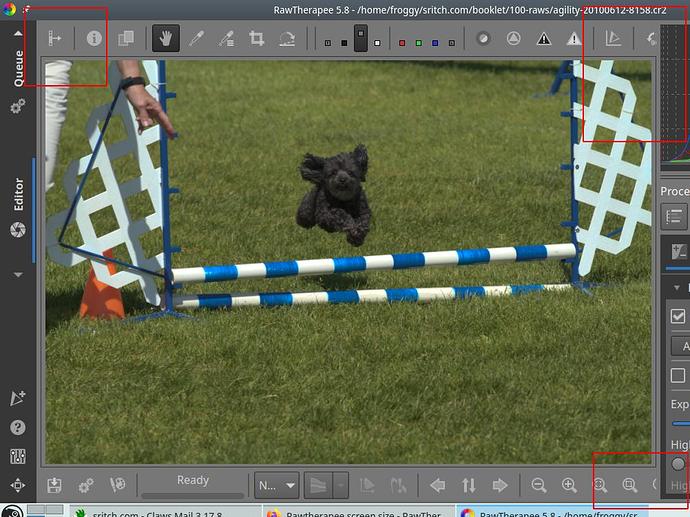Viewport: 690px width, 517px height.
Task: Check the empty checkbox above Exp label
Action: [x=678, y=376]
